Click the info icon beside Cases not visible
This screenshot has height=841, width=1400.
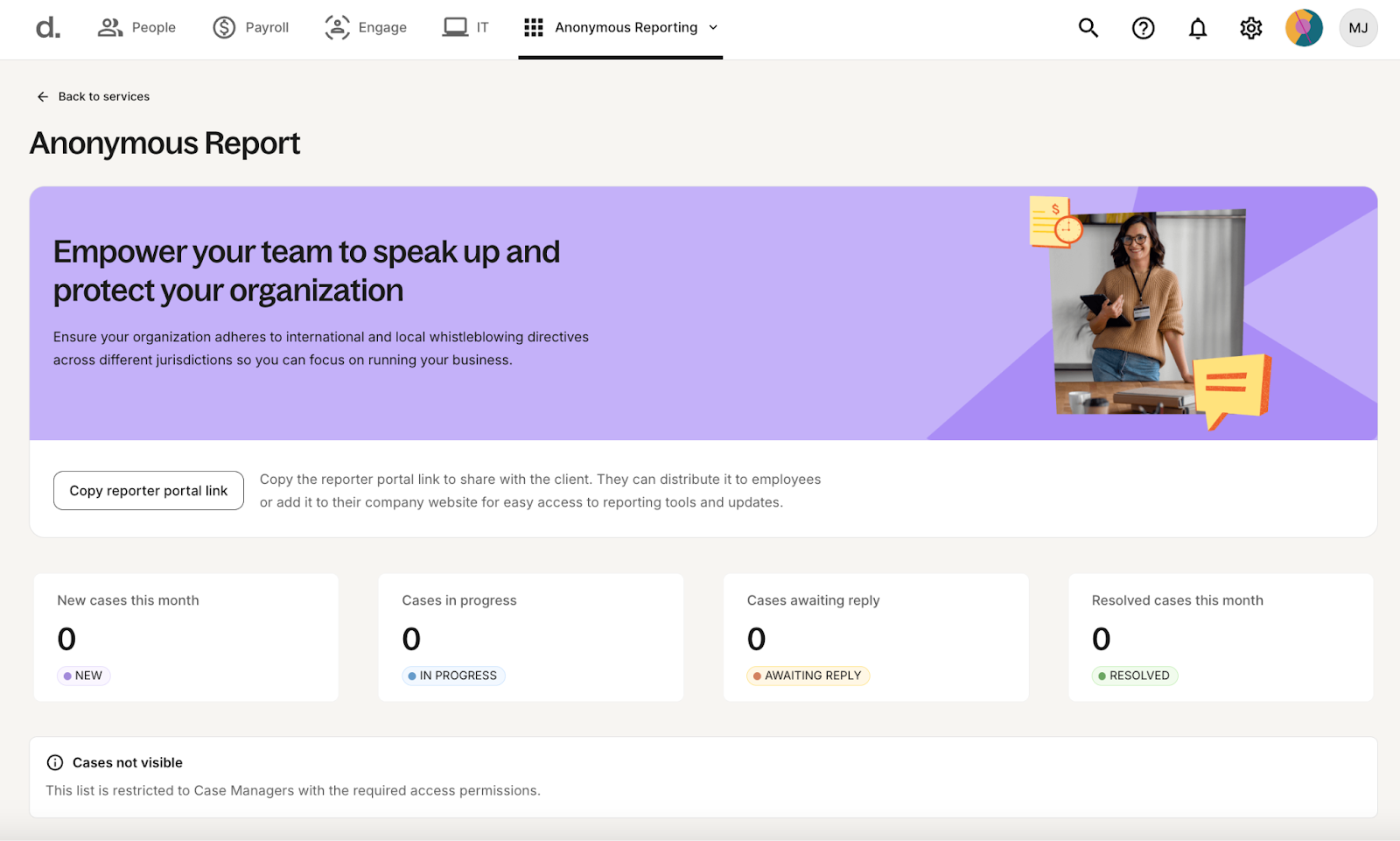(55, 762)
